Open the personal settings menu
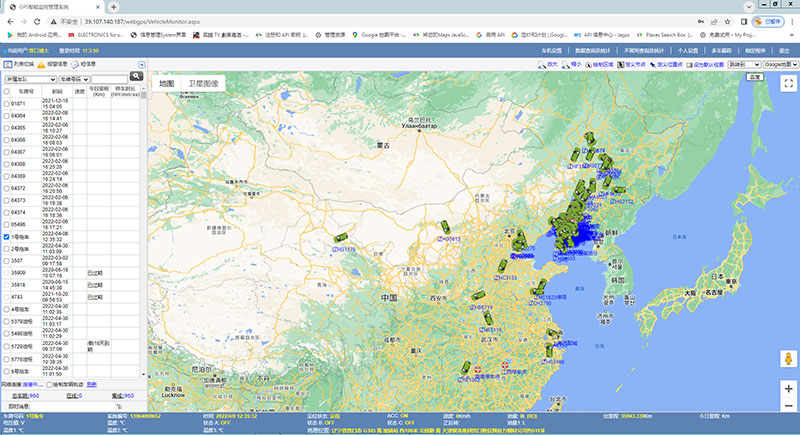This screenshot has height=435, width=800. [688, 50]
